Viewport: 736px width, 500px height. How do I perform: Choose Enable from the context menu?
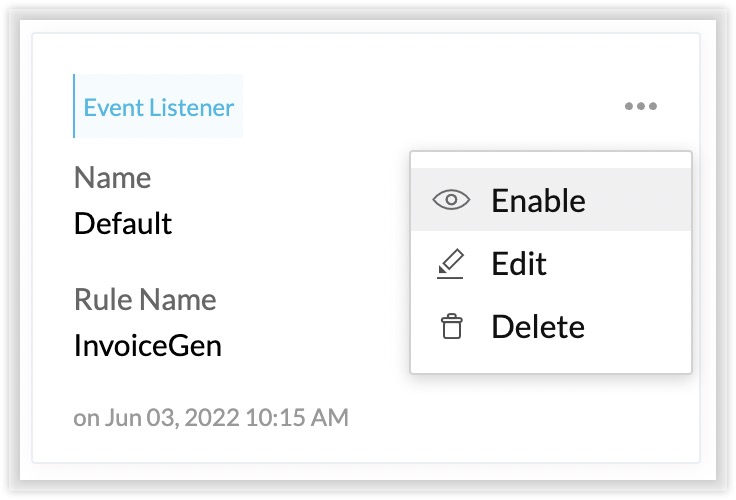pos(538,200)
